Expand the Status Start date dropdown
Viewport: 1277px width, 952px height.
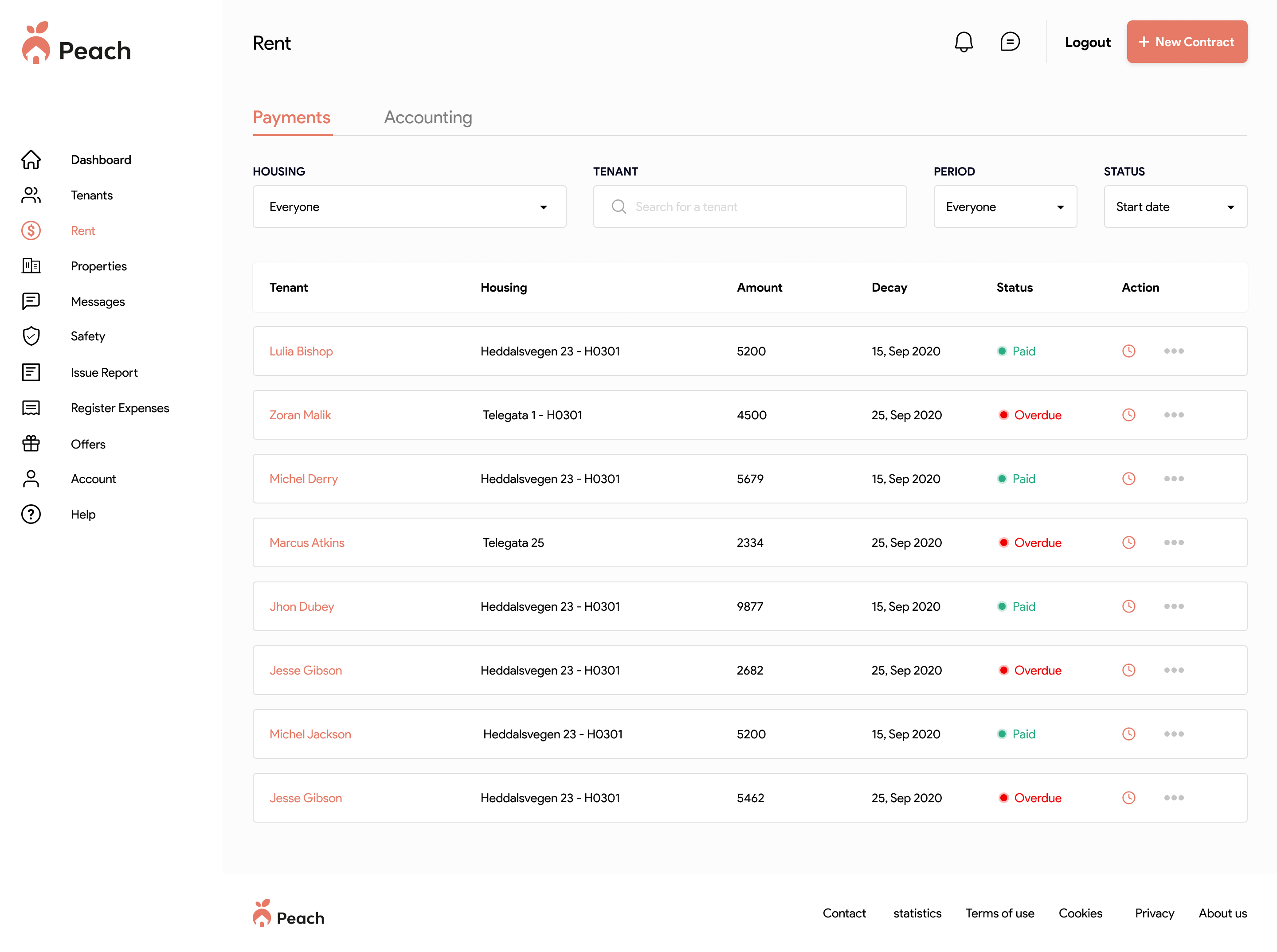pyautogui.click(x=1175, y=207)
